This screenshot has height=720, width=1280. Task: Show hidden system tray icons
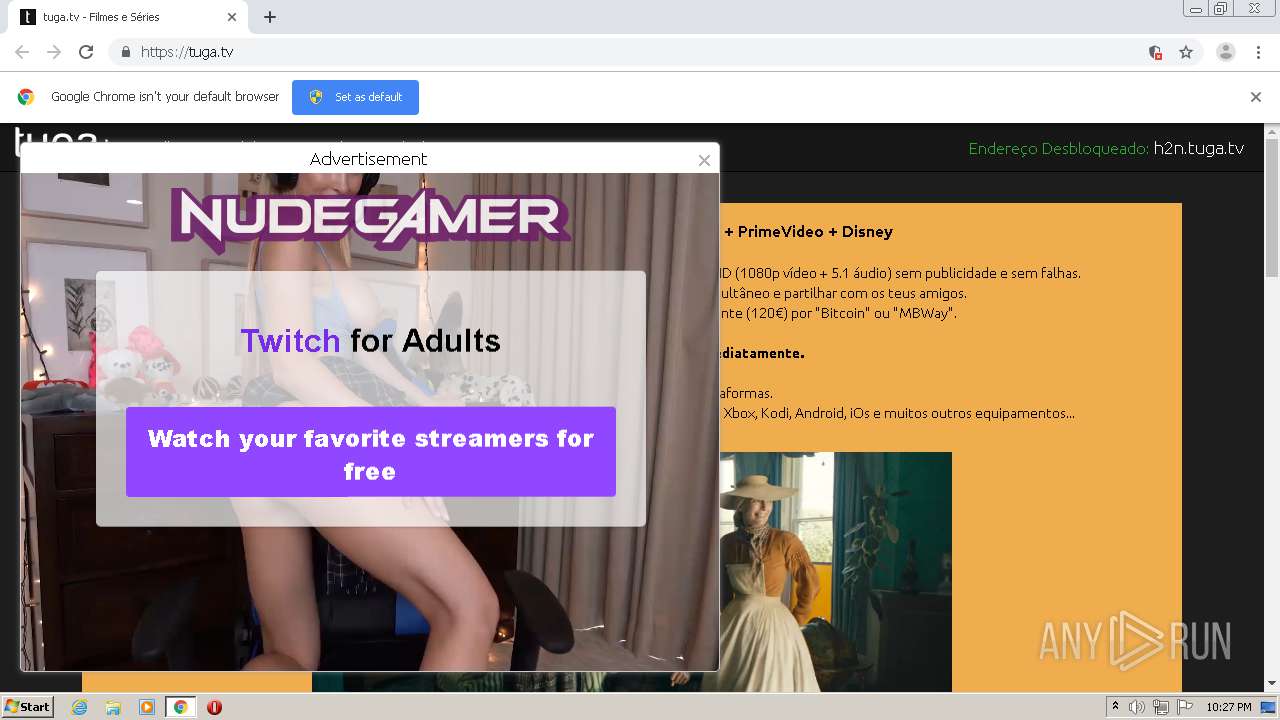point(1115,707)
